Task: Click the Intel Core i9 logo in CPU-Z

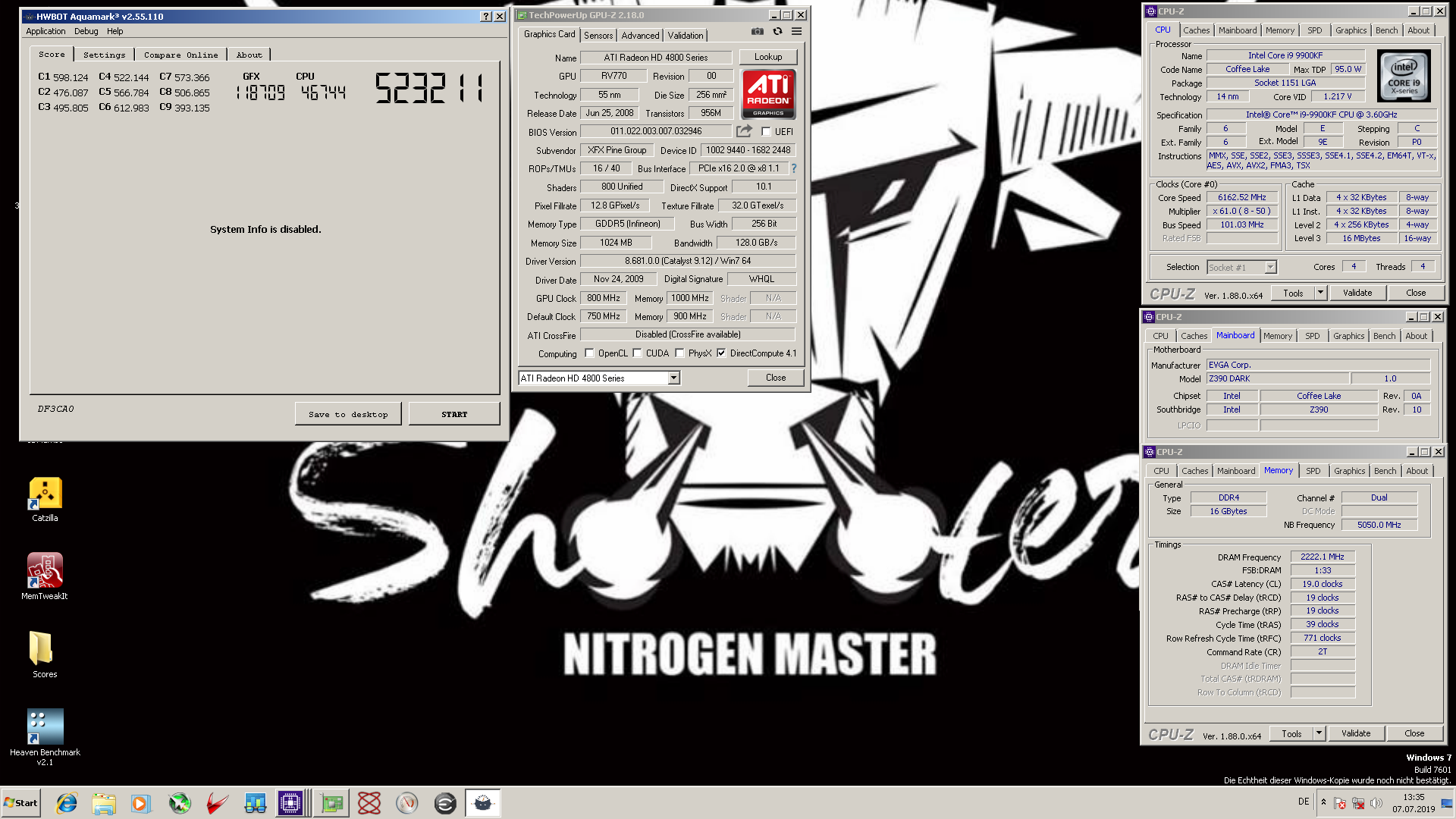Action: click(x=1404, y=76)
